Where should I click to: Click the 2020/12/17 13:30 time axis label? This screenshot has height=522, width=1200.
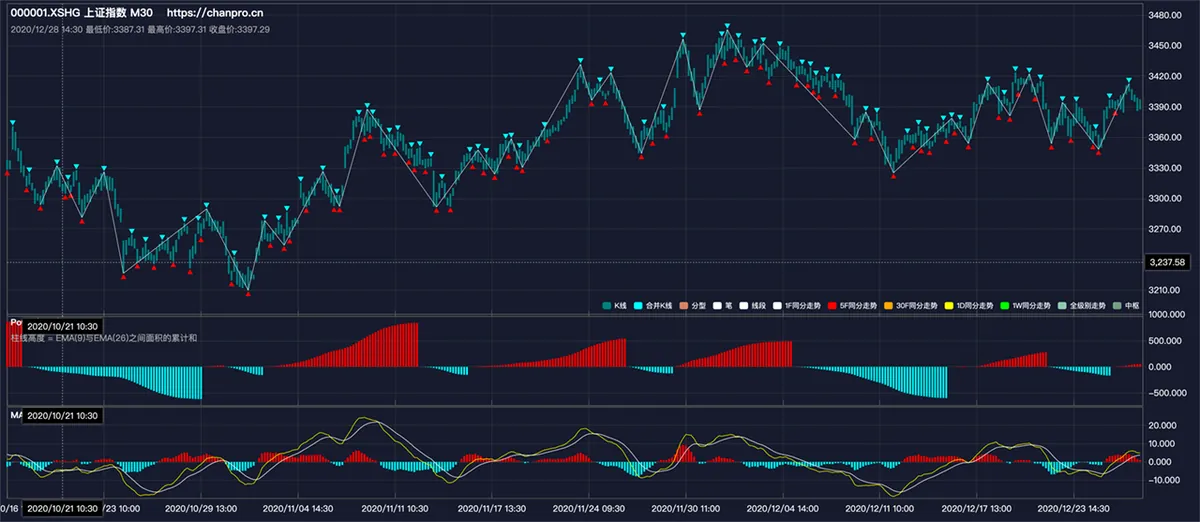975,508
